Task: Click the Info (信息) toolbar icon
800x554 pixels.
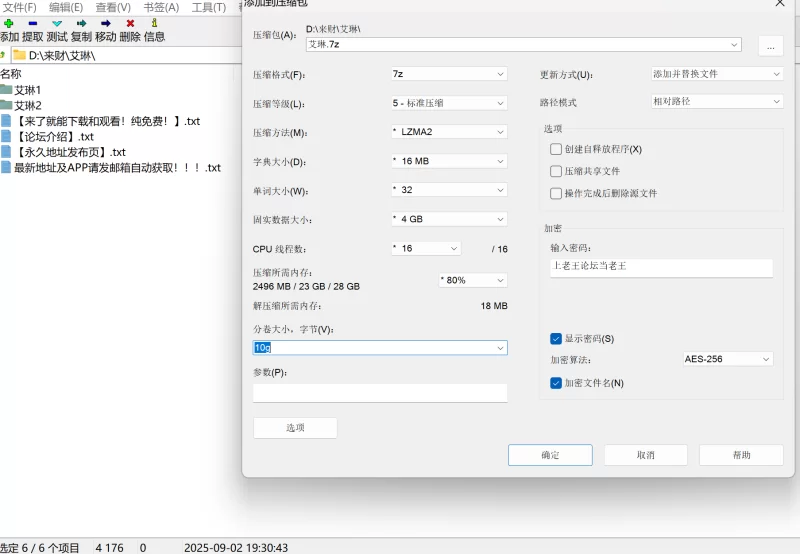Action: [154, 23]
